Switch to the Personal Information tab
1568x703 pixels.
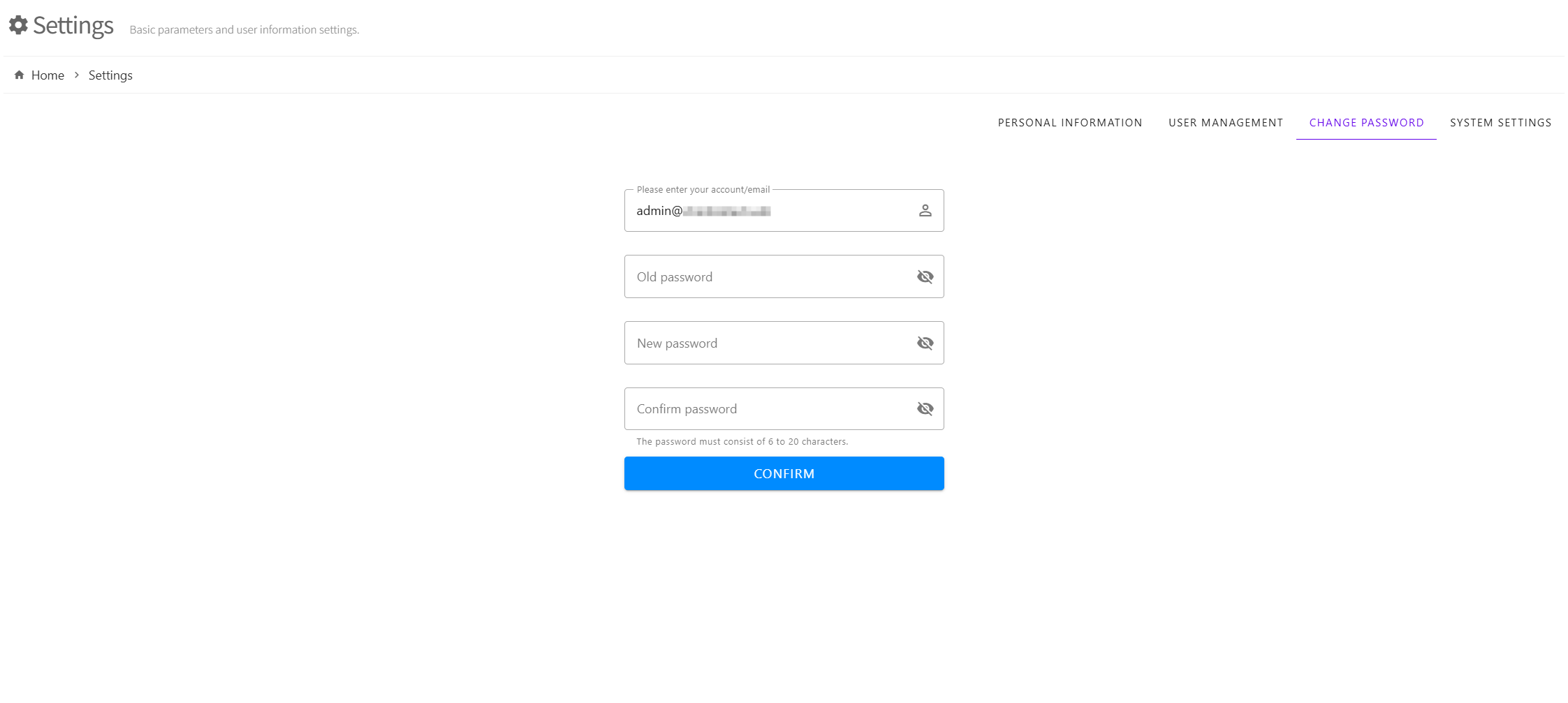coord(1070,123)
